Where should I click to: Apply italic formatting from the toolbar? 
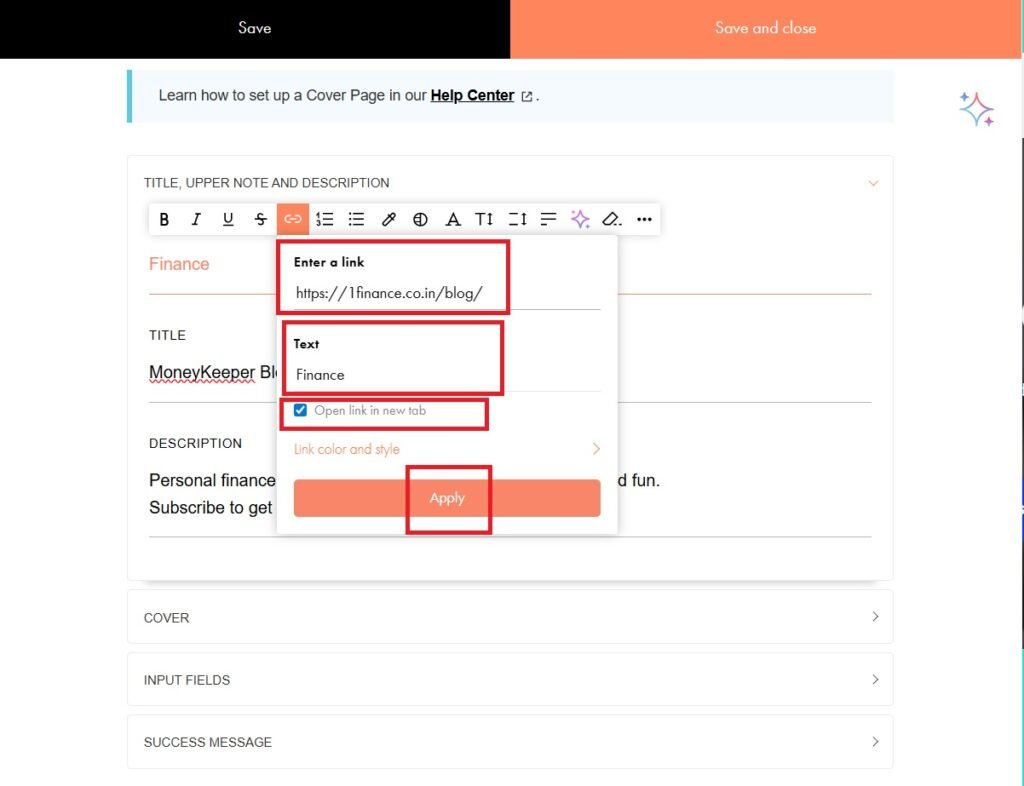(196, 219)
